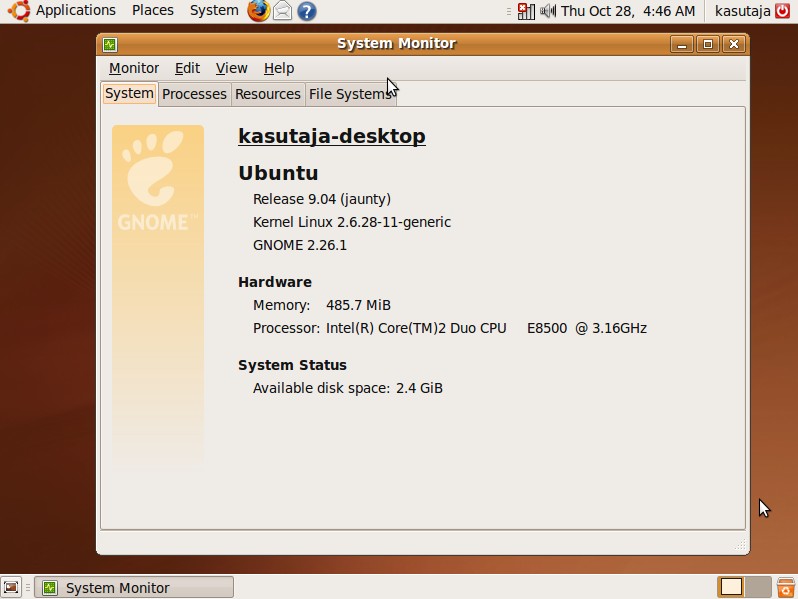798x599 pixels.
Task: Click the network connection status icon
Action: click(x=526, y=11)
